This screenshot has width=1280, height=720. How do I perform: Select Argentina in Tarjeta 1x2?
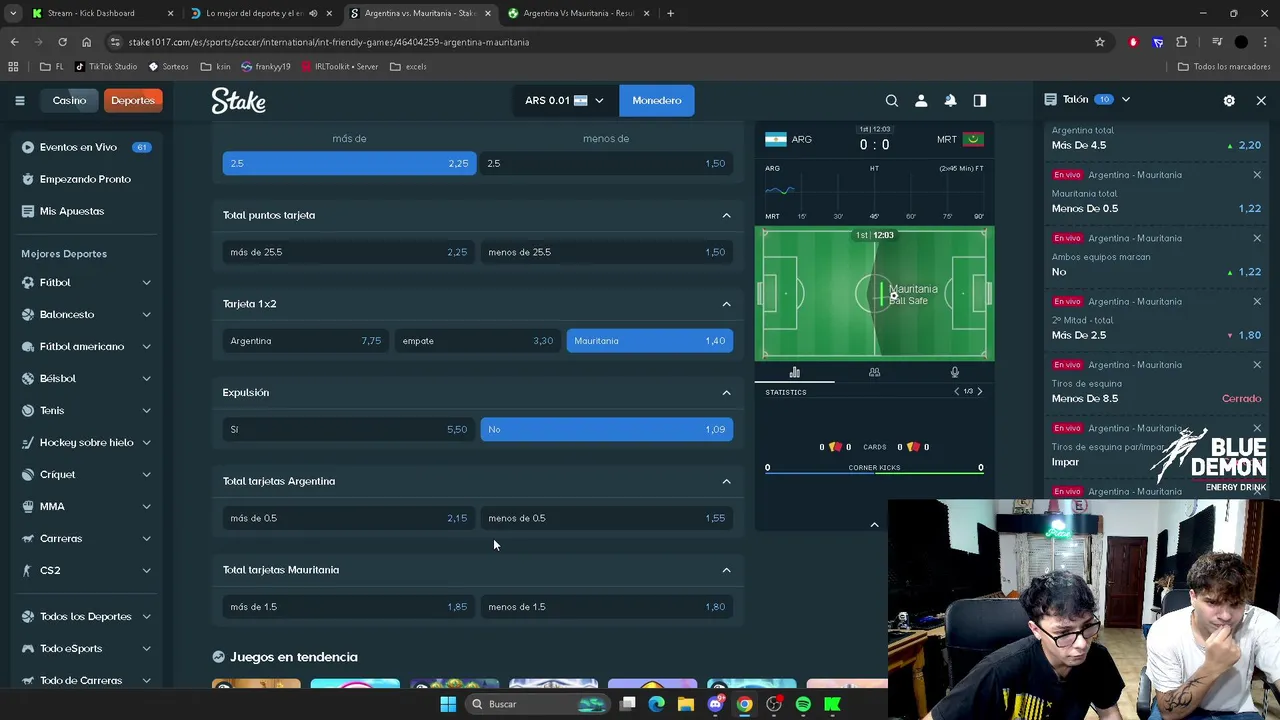click(x=306, y=341)
